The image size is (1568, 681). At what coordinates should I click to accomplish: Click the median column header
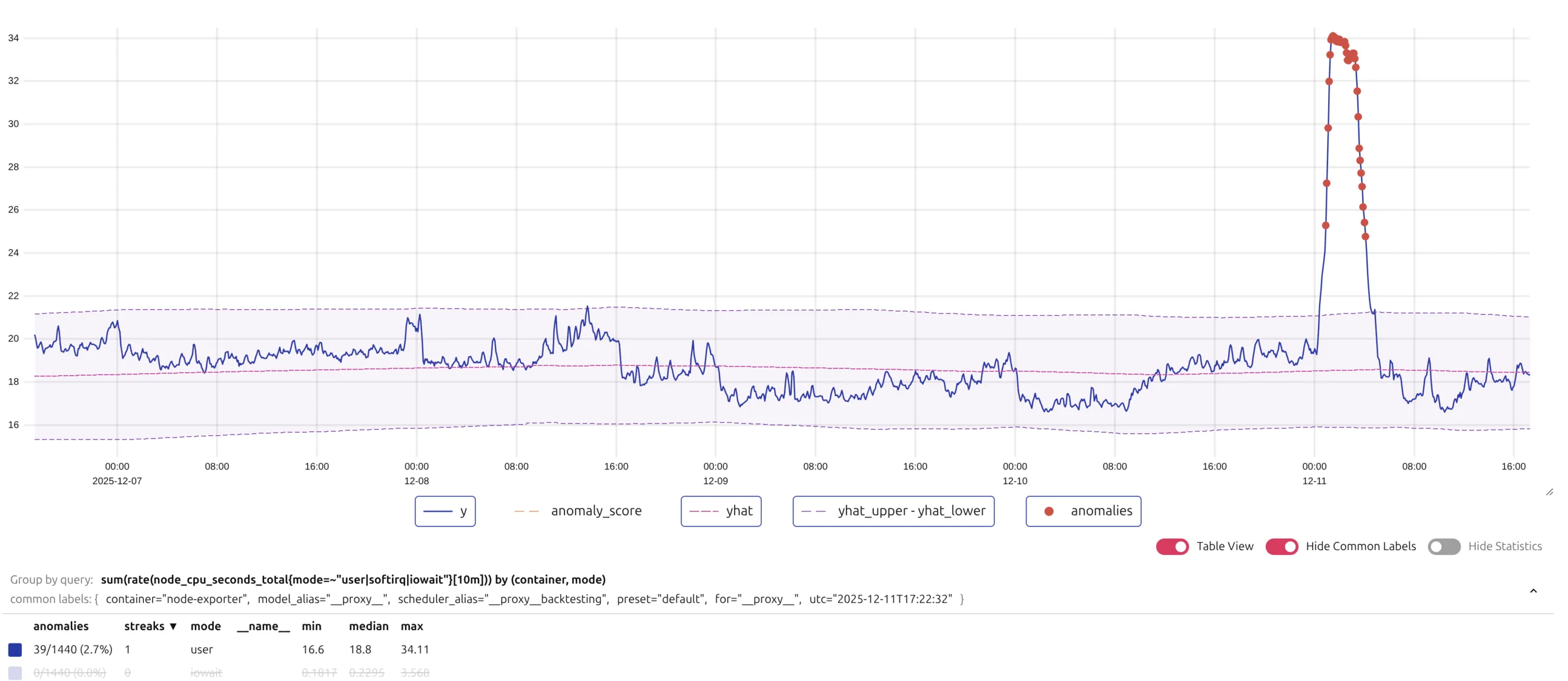368,626
